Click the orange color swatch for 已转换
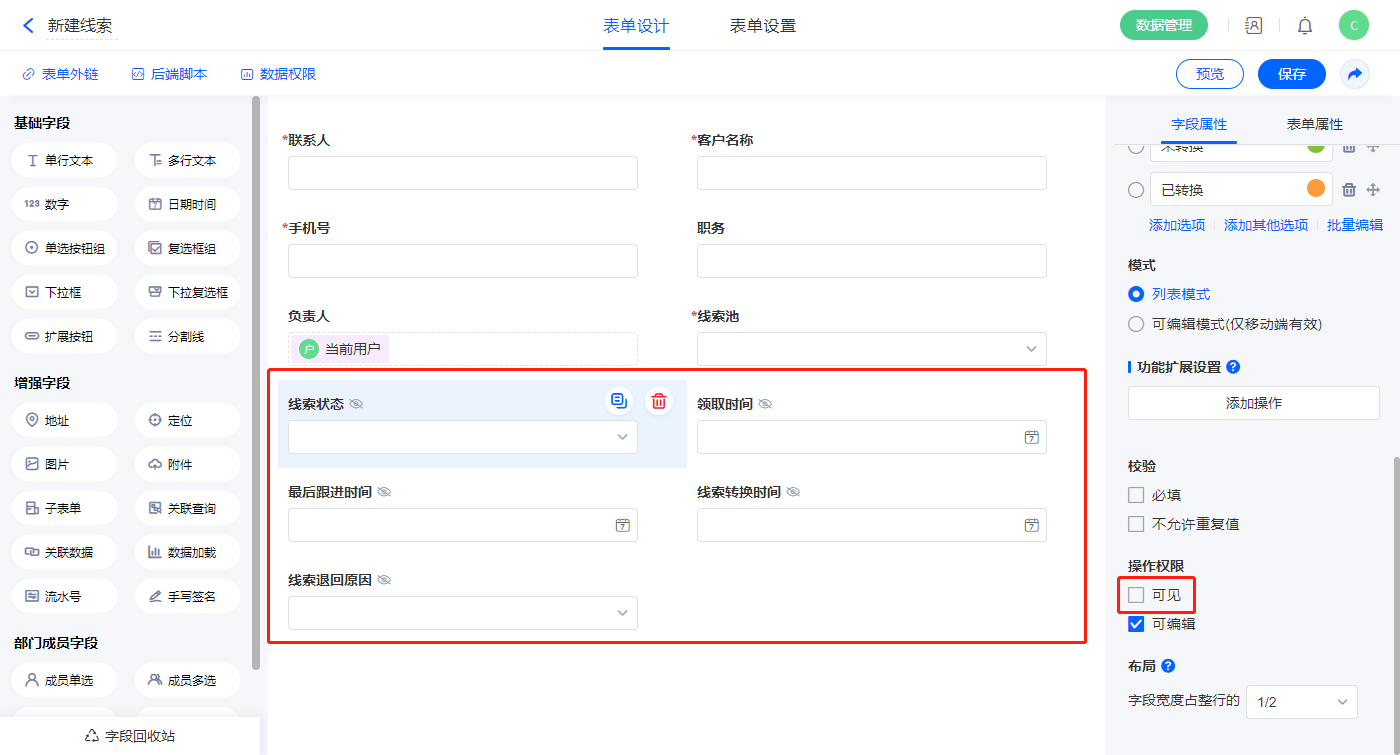The width and height of the screenshot is (1400, 755). (1316, 189)
